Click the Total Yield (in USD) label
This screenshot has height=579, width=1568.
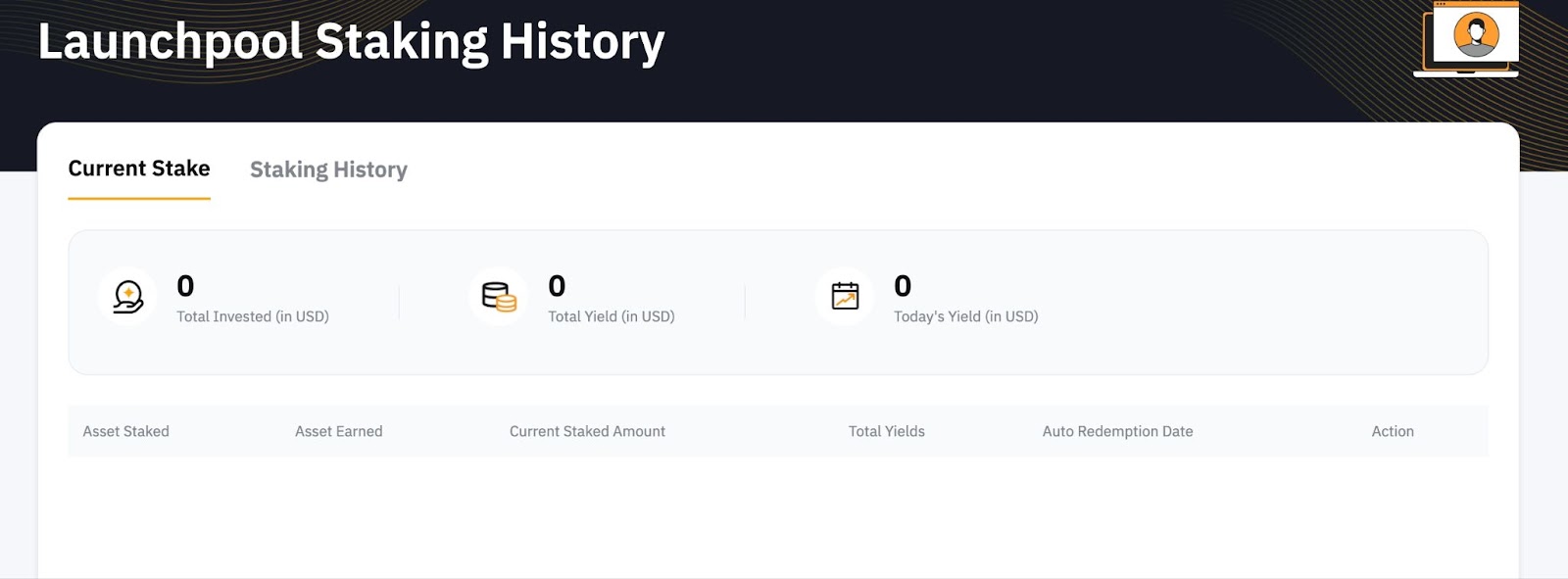tap(612, 316)
